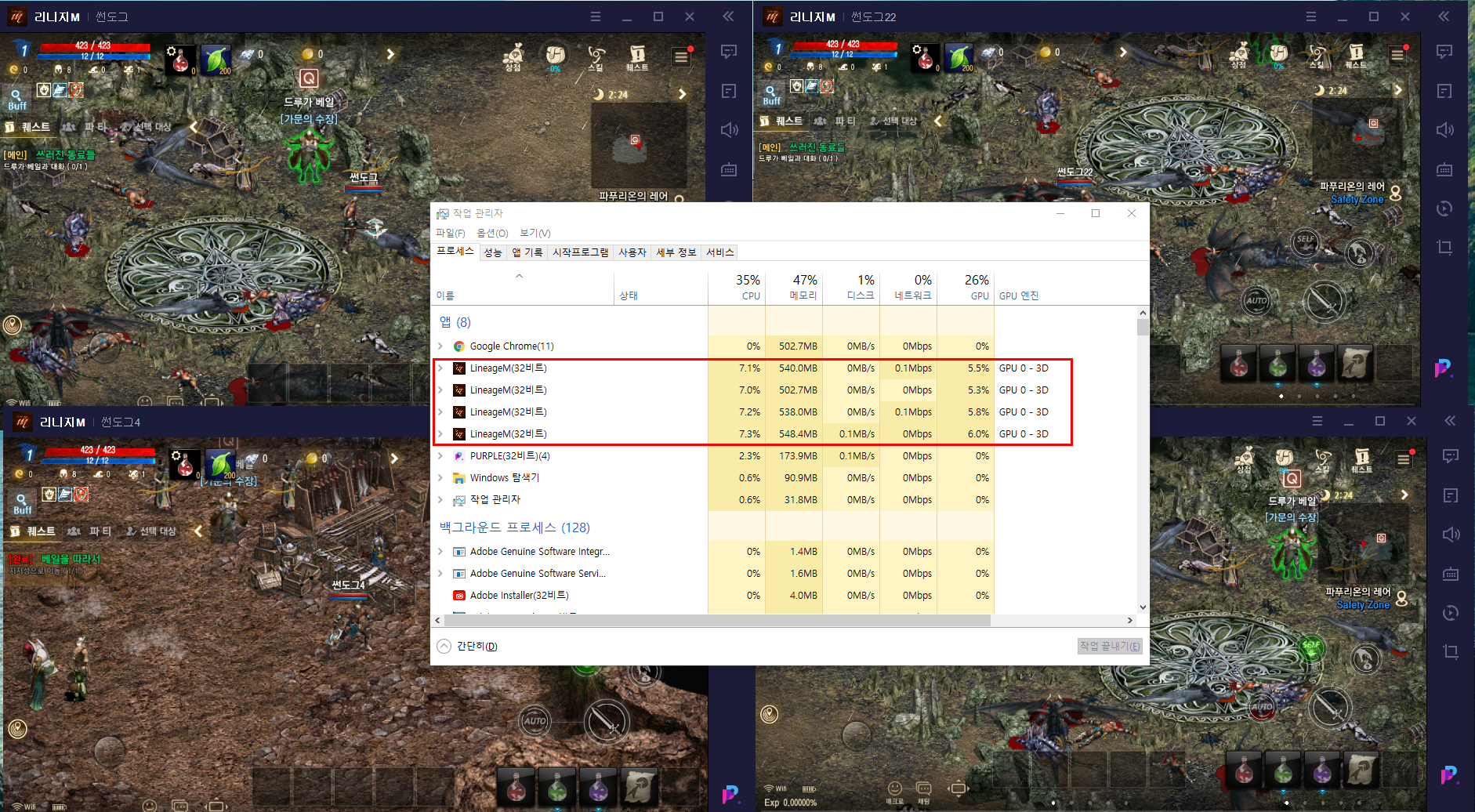Viewport: 1475px width, 812px height.
Task: Open PURPLE logo in 썬도그22 sidebar
Action: point(1443,368)
